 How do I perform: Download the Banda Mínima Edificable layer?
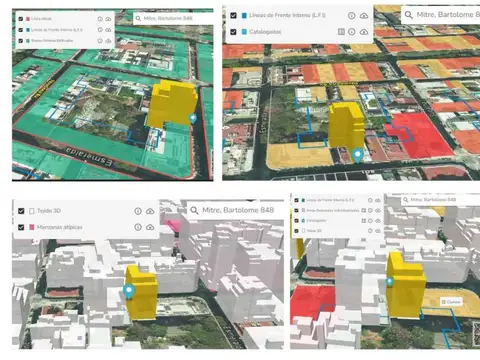[108, 41]
